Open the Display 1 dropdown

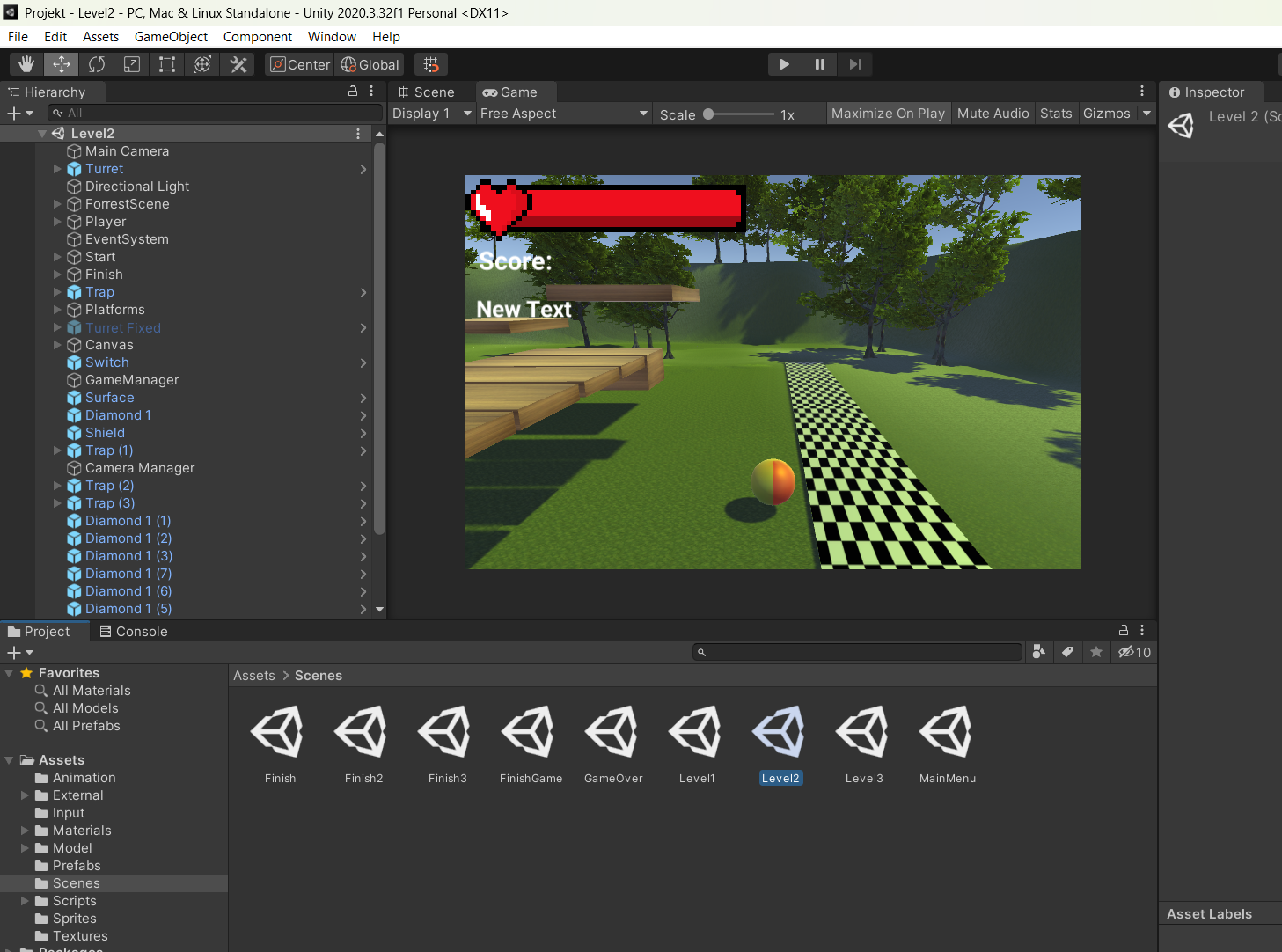point(431,114)
